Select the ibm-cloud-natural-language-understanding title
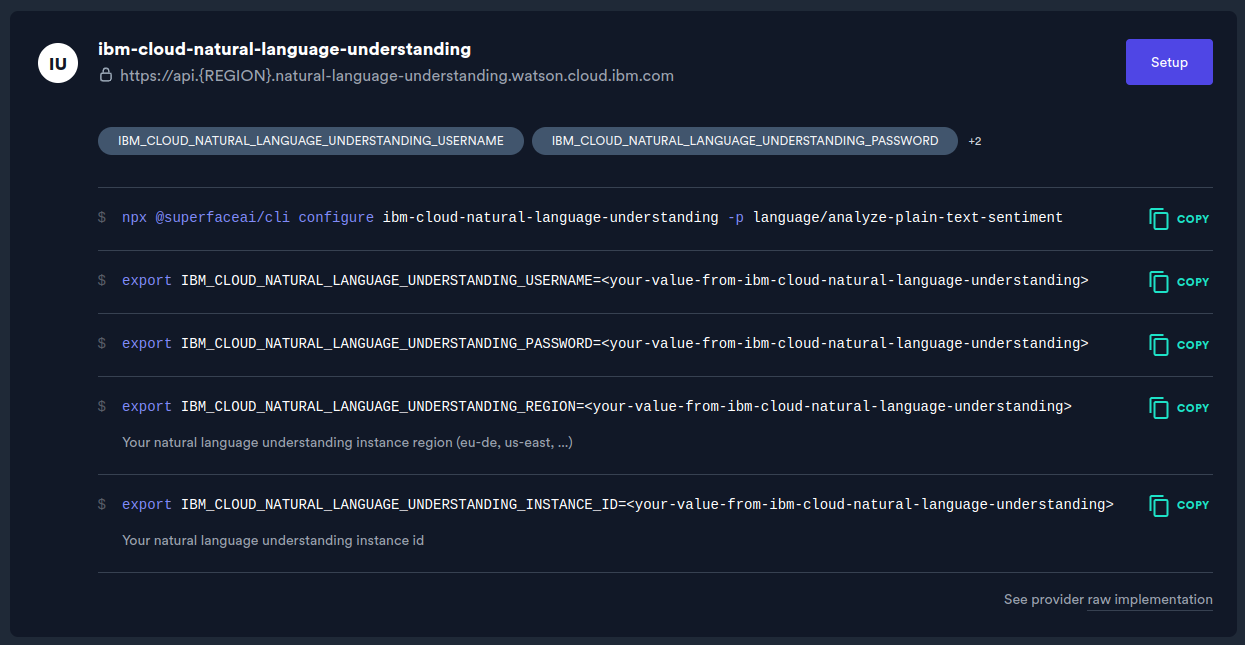The height and width of the screenshot is (645, 1245). (x=284, y=48)
